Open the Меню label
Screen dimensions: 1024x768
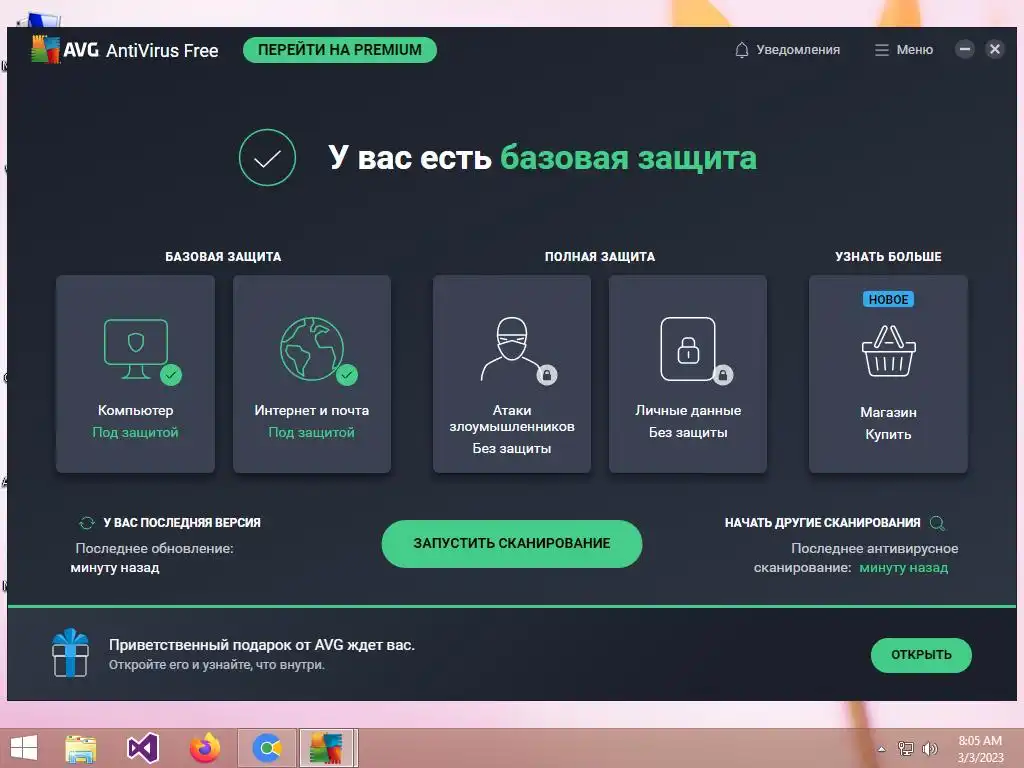tap(914, 50)
